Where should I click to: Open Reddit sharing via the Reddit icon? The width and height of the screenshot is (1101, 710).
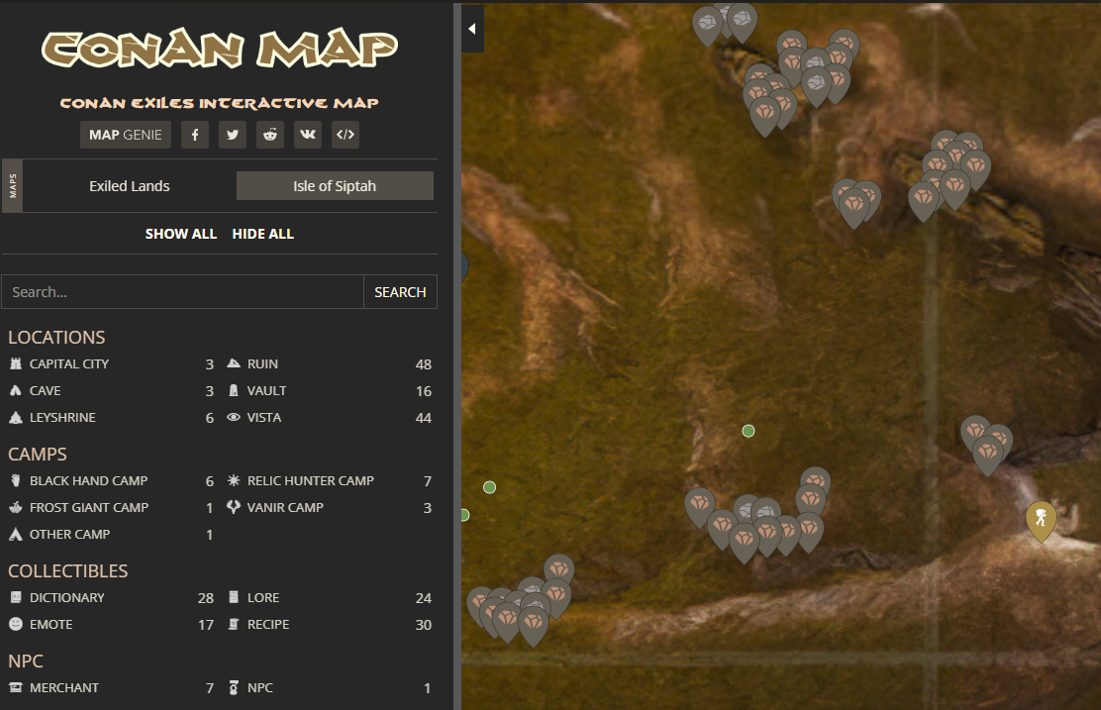pyautogui.click(x=270, y=134)
